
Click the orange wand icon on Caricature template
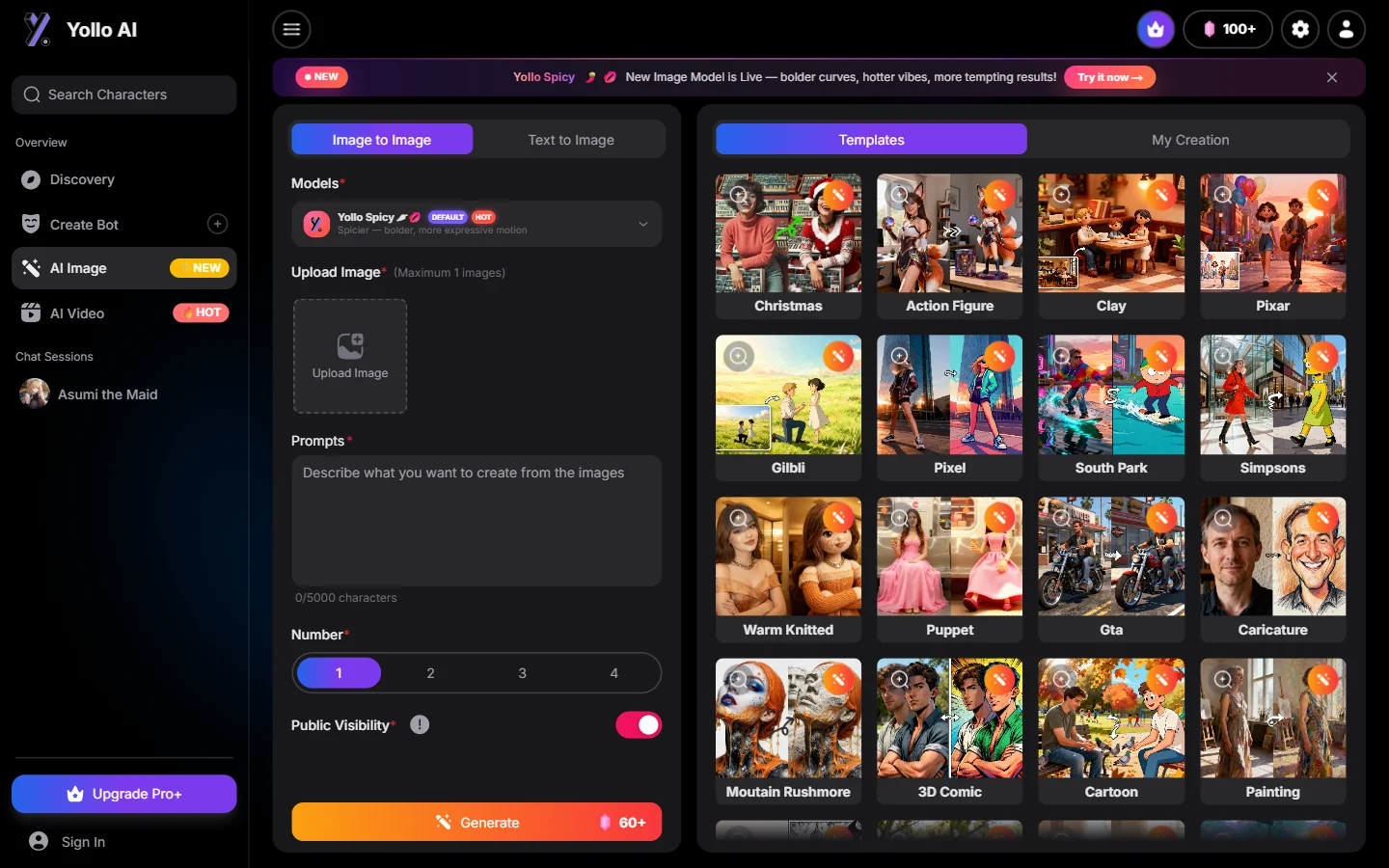click(x=1323, y=518)
